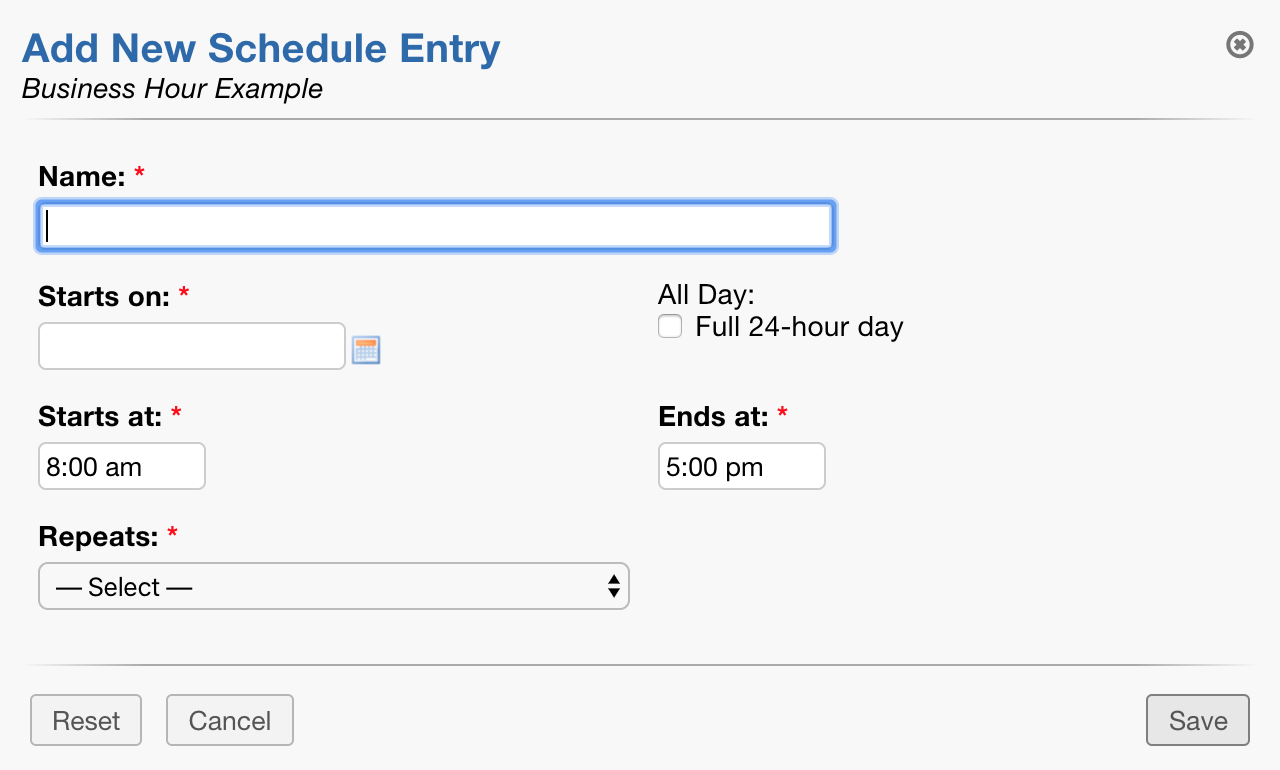The height and width of the screenshot is (770, 1280).
Task: Click the Name input field
Action: [x=435, y=225]
